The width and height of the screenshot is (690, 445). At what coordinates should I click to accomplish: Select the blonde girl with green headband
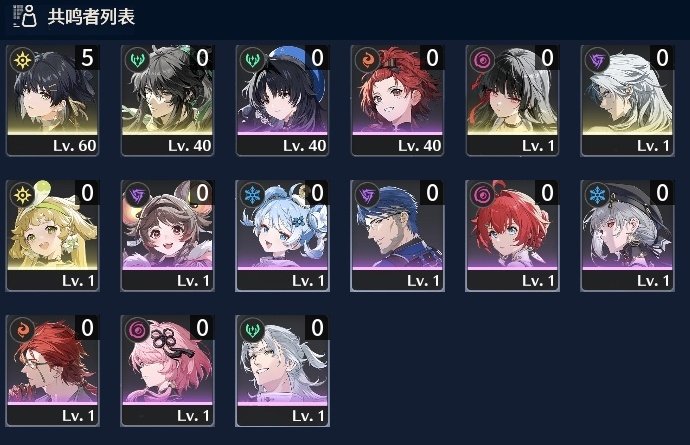click(52, 235)
